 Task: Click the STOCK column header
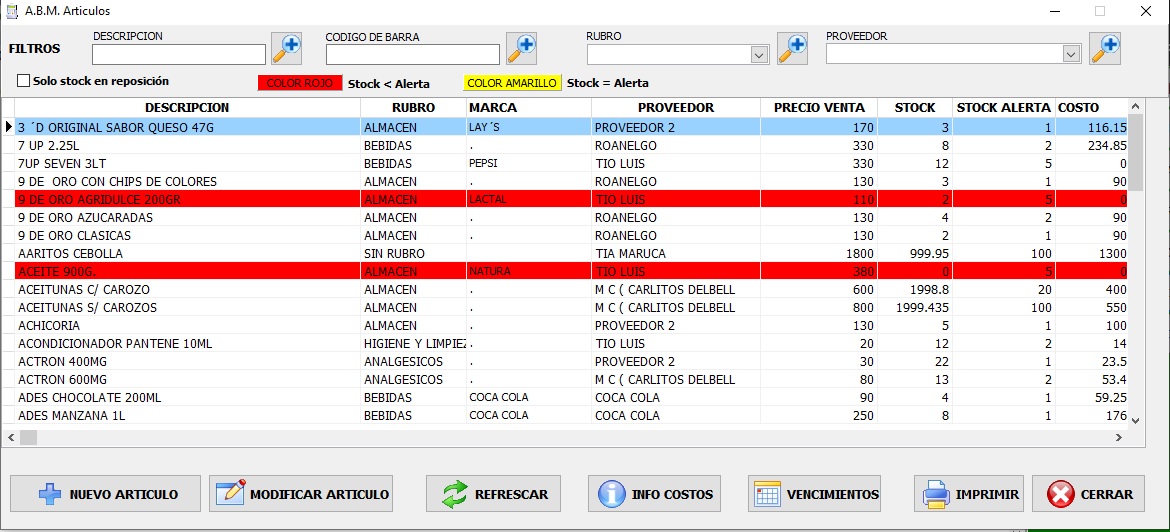[x=915, y=107]
